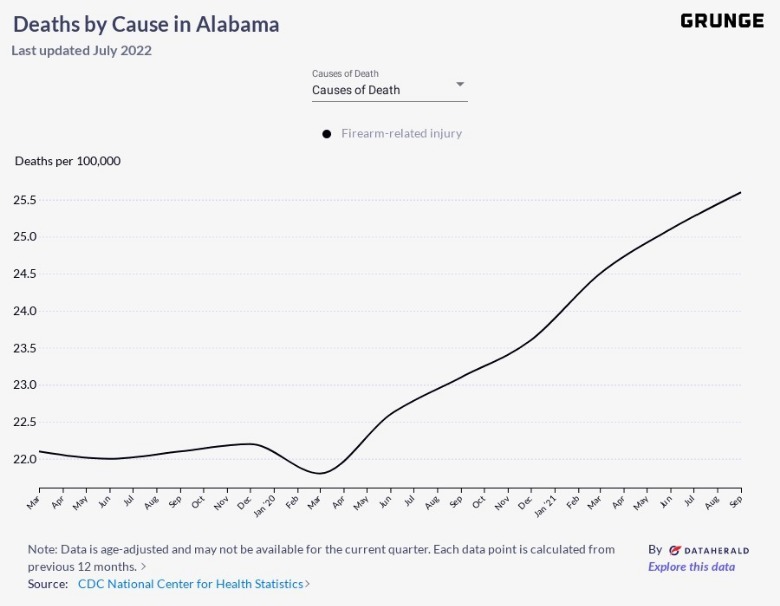This screenshot has height=606, width=780.
Task: Select the Jan '21 x-axis label
Action: point(547,501)
